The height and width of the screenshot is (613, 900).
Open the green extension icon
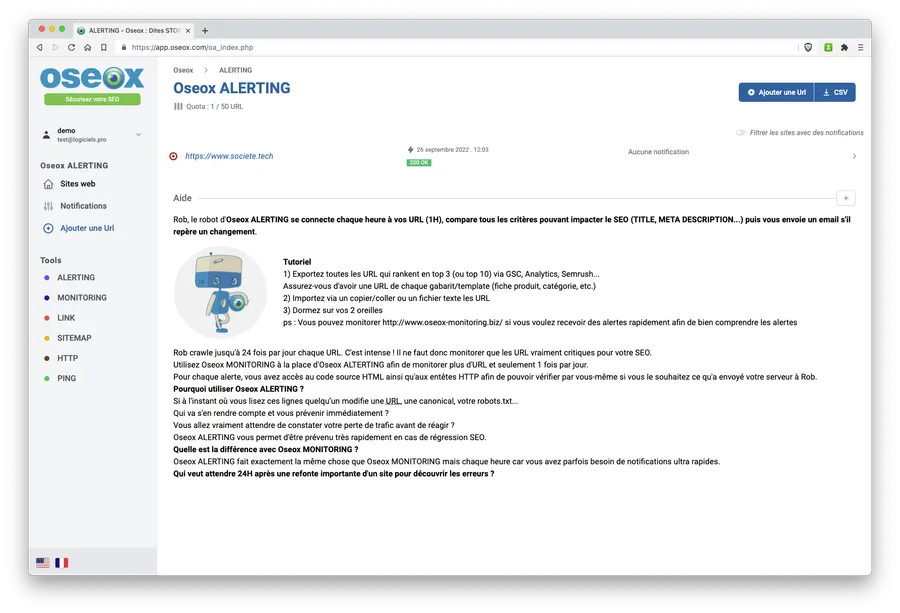point(828,48)
